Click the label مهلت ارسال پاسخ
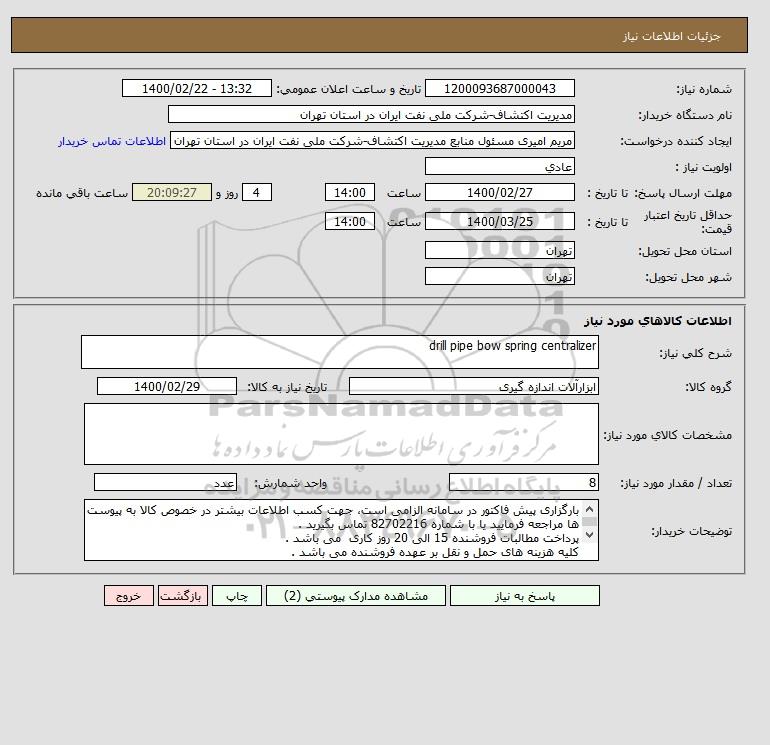This screenshot has height=745, width=770. 683,193
